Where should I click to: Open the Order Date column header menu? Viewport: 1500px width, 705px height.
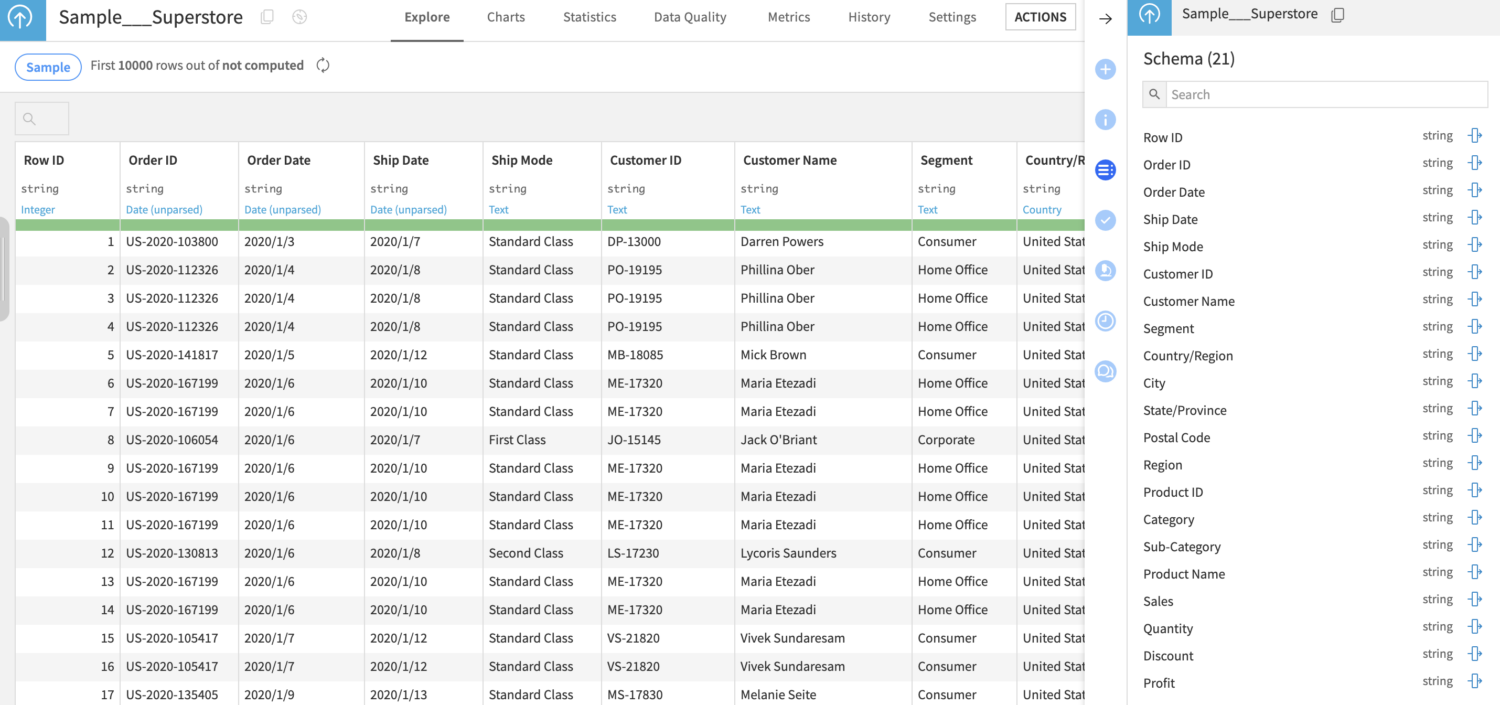279,160
